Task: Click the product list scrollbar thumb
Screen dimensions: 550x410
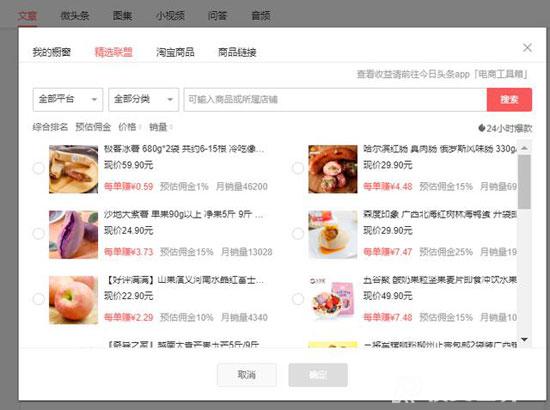Action: (524, 182)
